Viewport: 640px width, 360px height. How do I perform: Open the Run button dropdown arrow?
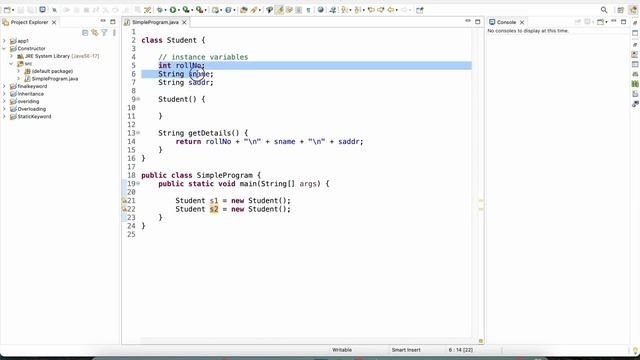click(179, 10)
